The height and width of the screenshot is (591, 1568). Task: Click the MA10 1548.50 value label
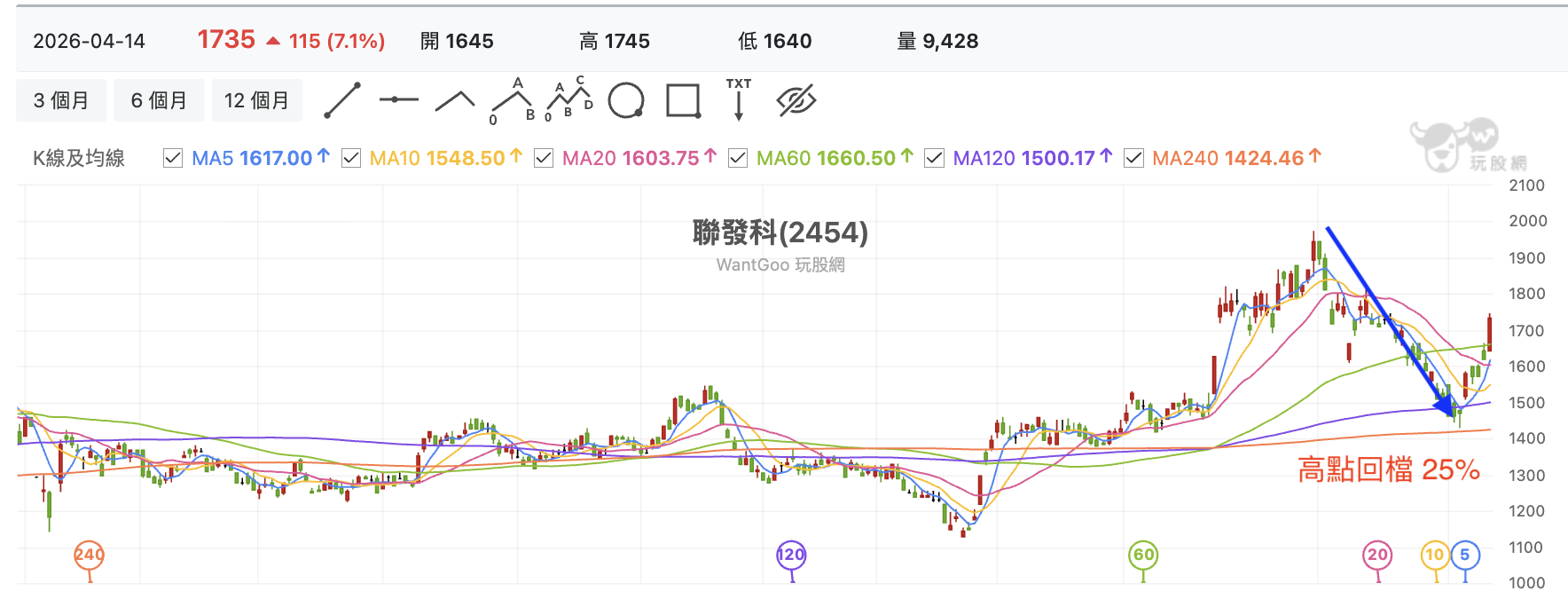click(445, 158)
